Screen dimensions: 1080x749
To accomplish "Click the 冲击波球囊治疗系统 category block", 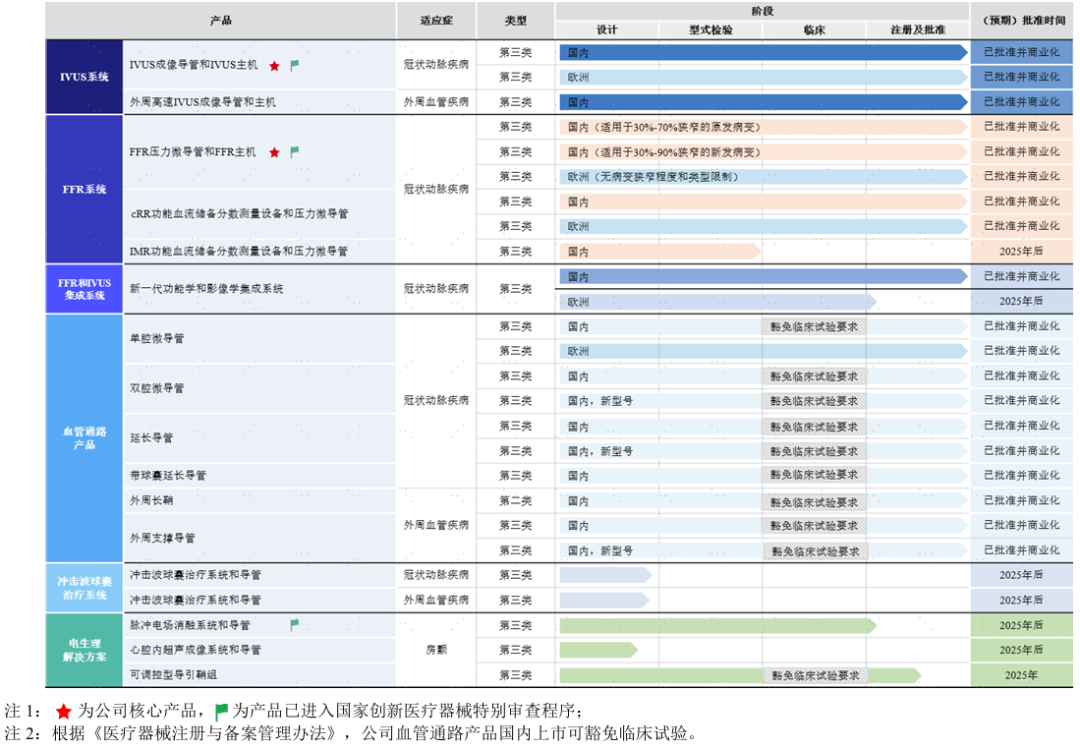I will [84, 588].
